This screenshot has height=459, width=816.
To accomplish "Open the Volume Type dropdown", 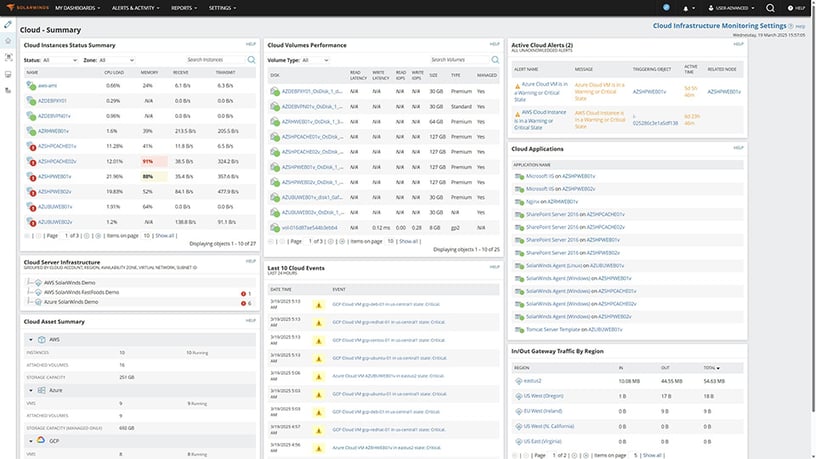I will coord(316,60).
